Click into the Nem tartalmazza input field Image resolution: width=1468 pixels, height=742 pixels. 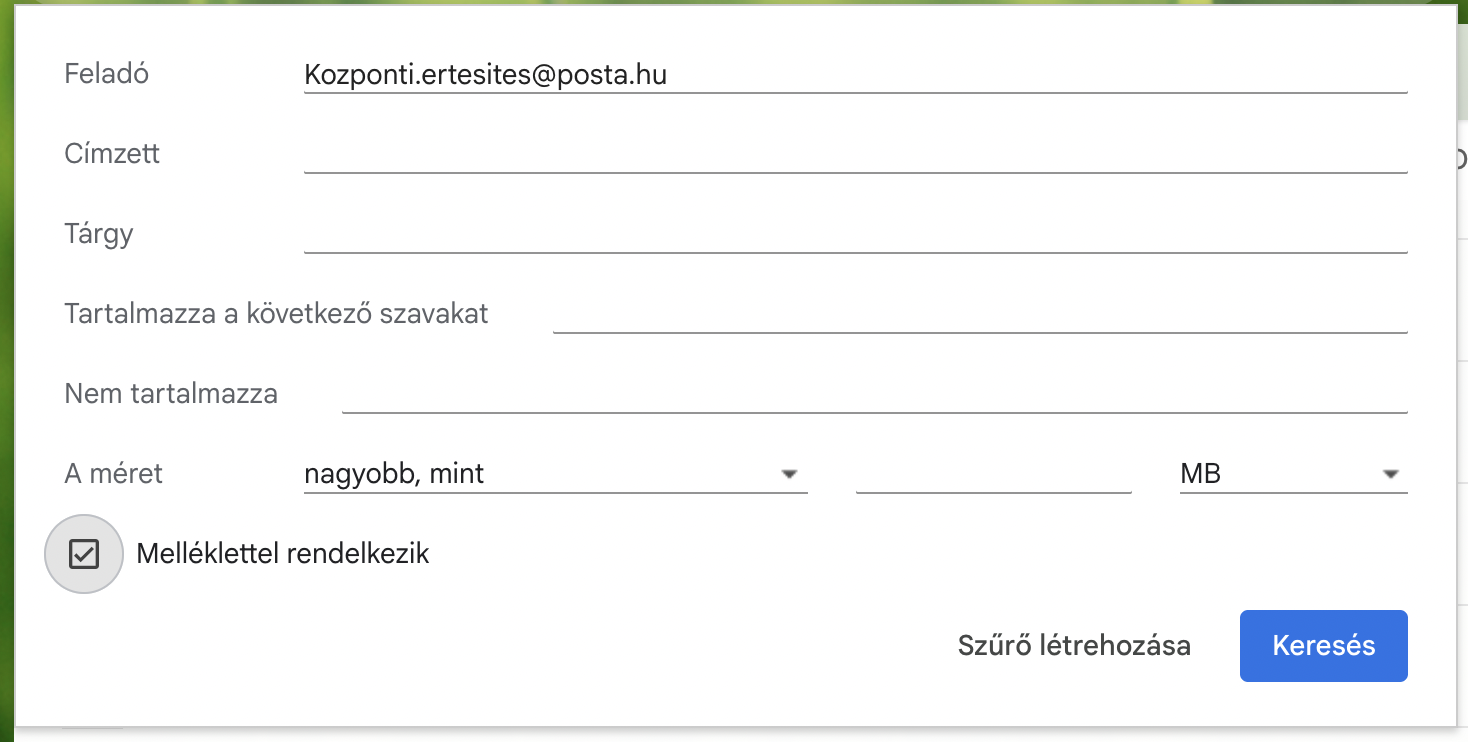874,394
